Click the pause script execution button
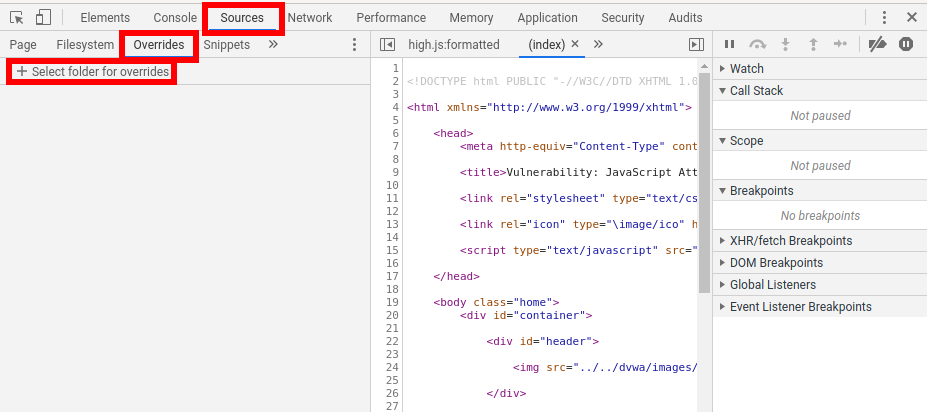This screenshot has width=927, height=412. (729, 45)
